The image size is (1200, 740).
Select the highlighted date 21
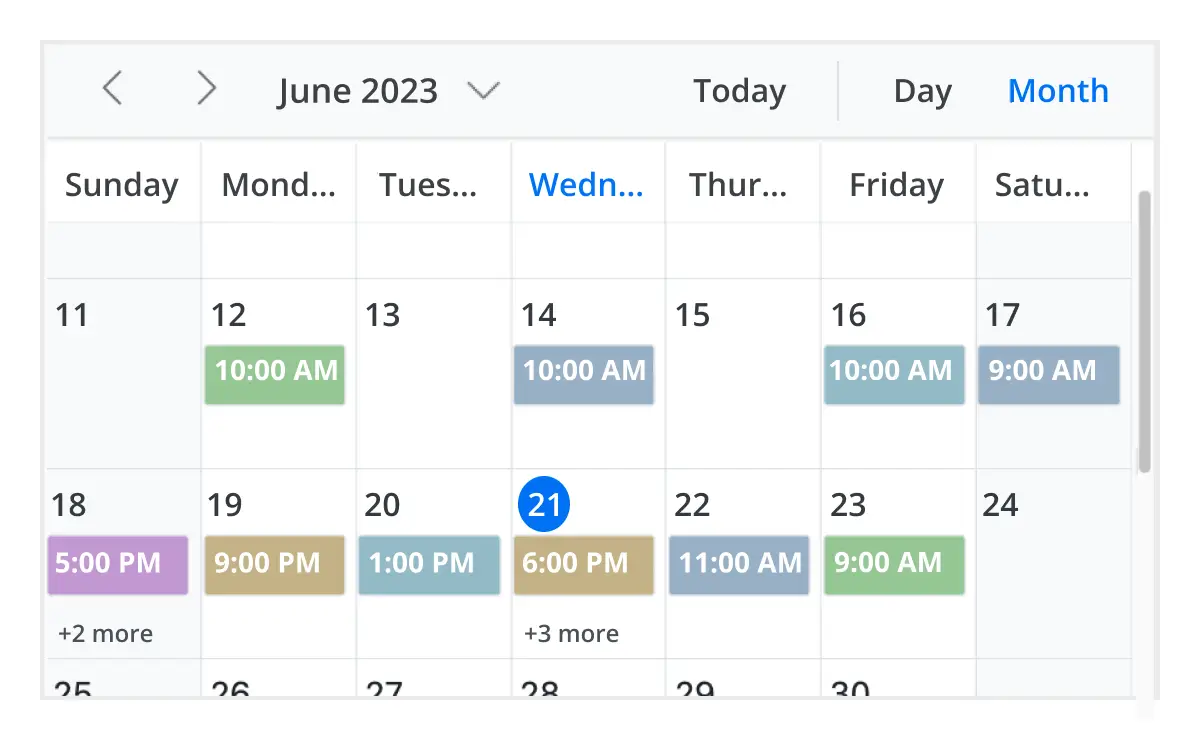[x=543, y=504]
